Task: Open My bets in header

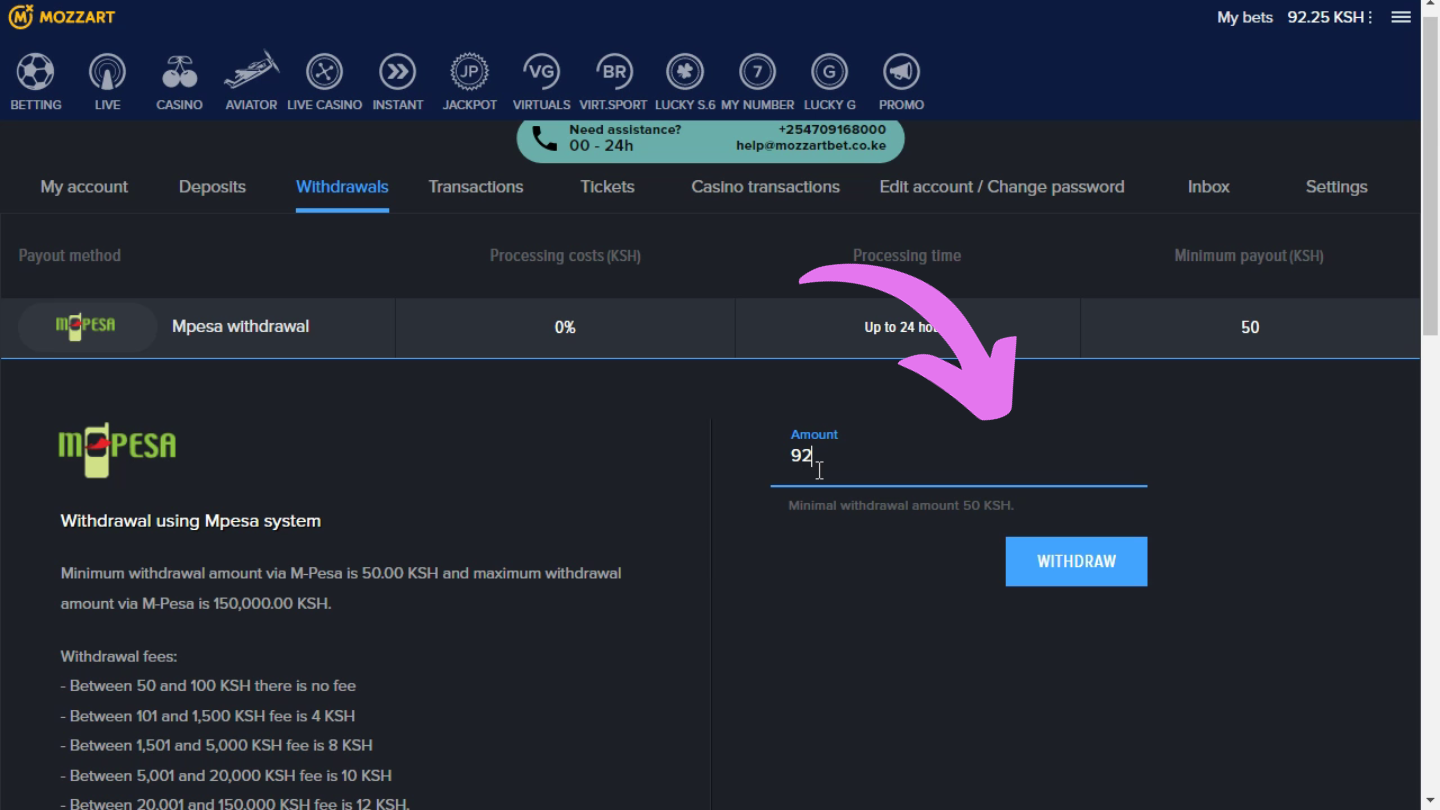Action: pos(1245,17)
